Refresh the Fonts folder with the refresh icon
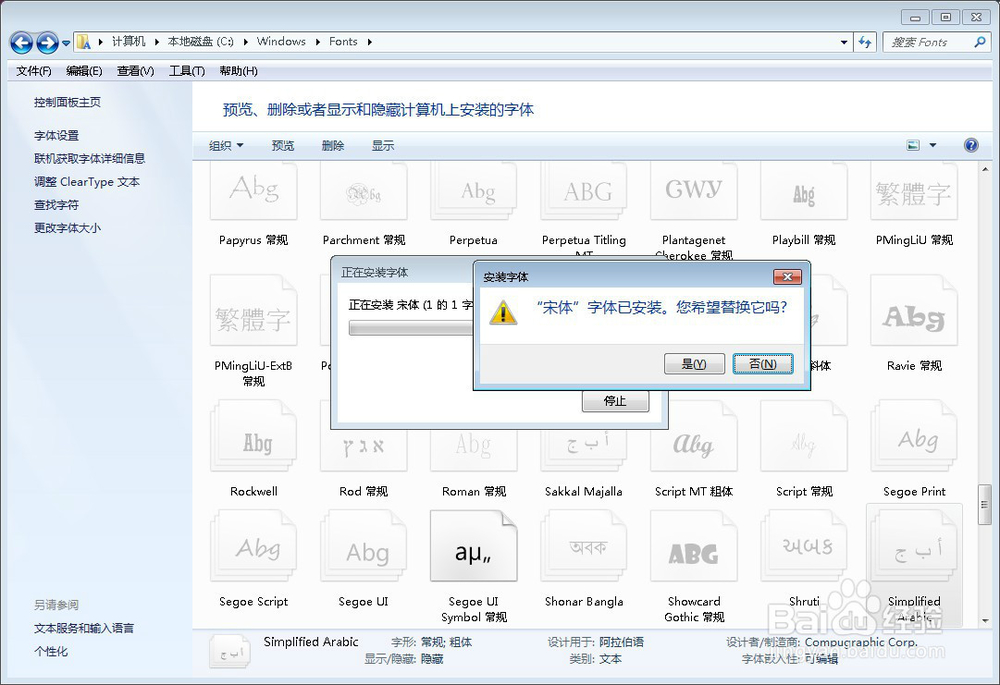1000x685 pixels. coord(864,41)
